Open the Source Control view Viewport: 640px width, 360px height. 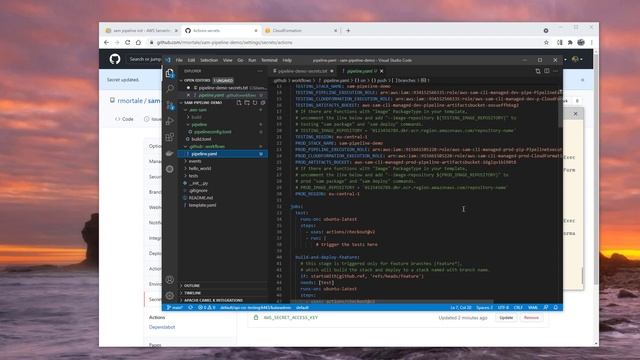click(170, 105)
